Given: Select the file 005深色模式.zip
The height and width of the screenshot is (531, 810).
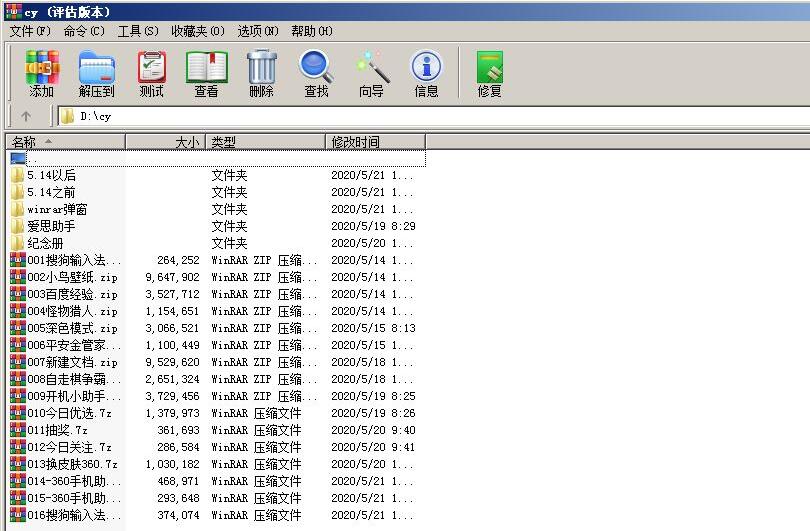Looking at the screenshot, I should coord(72,328).
